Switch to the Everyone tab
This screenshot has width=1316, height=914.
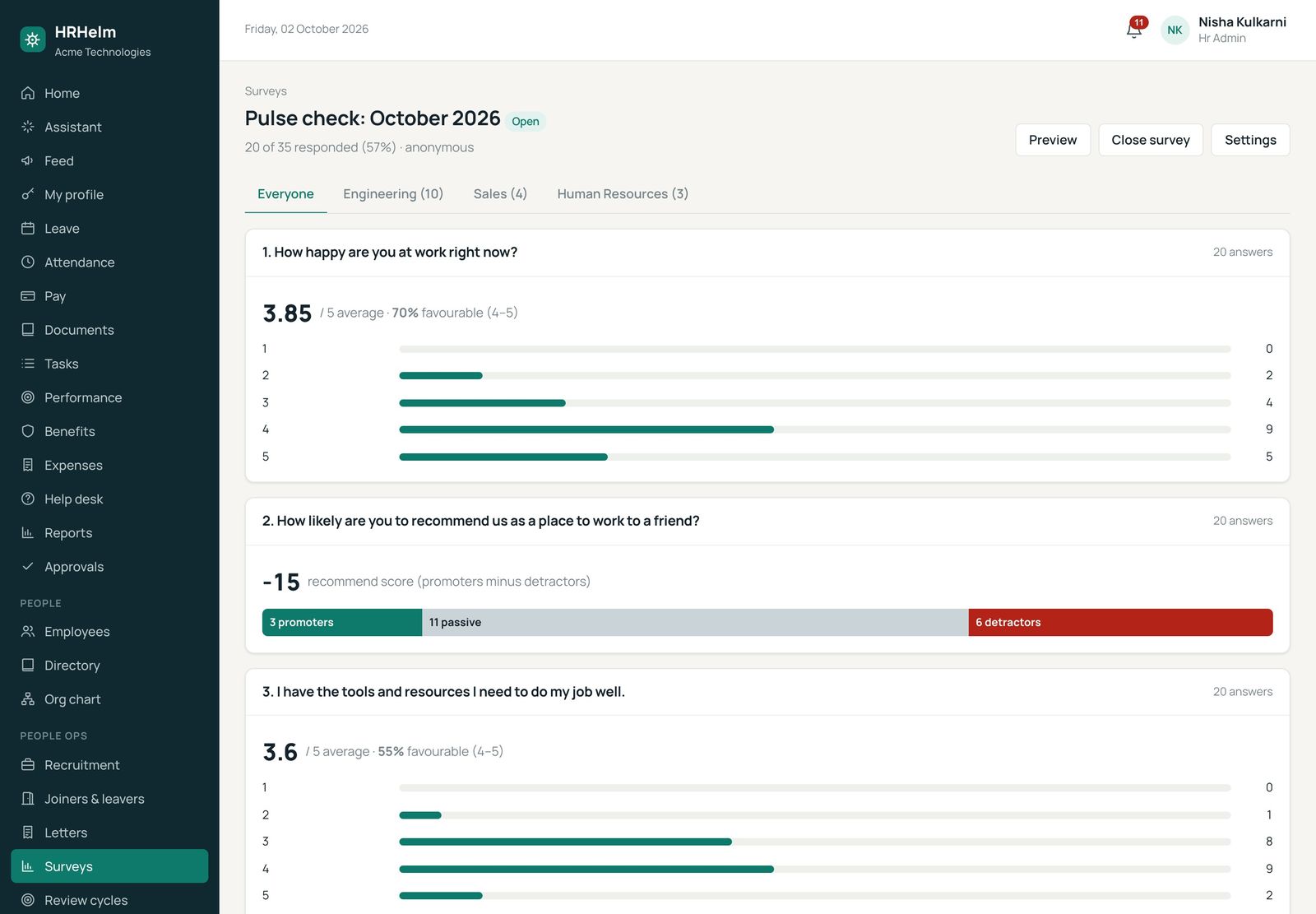[285, 194]
